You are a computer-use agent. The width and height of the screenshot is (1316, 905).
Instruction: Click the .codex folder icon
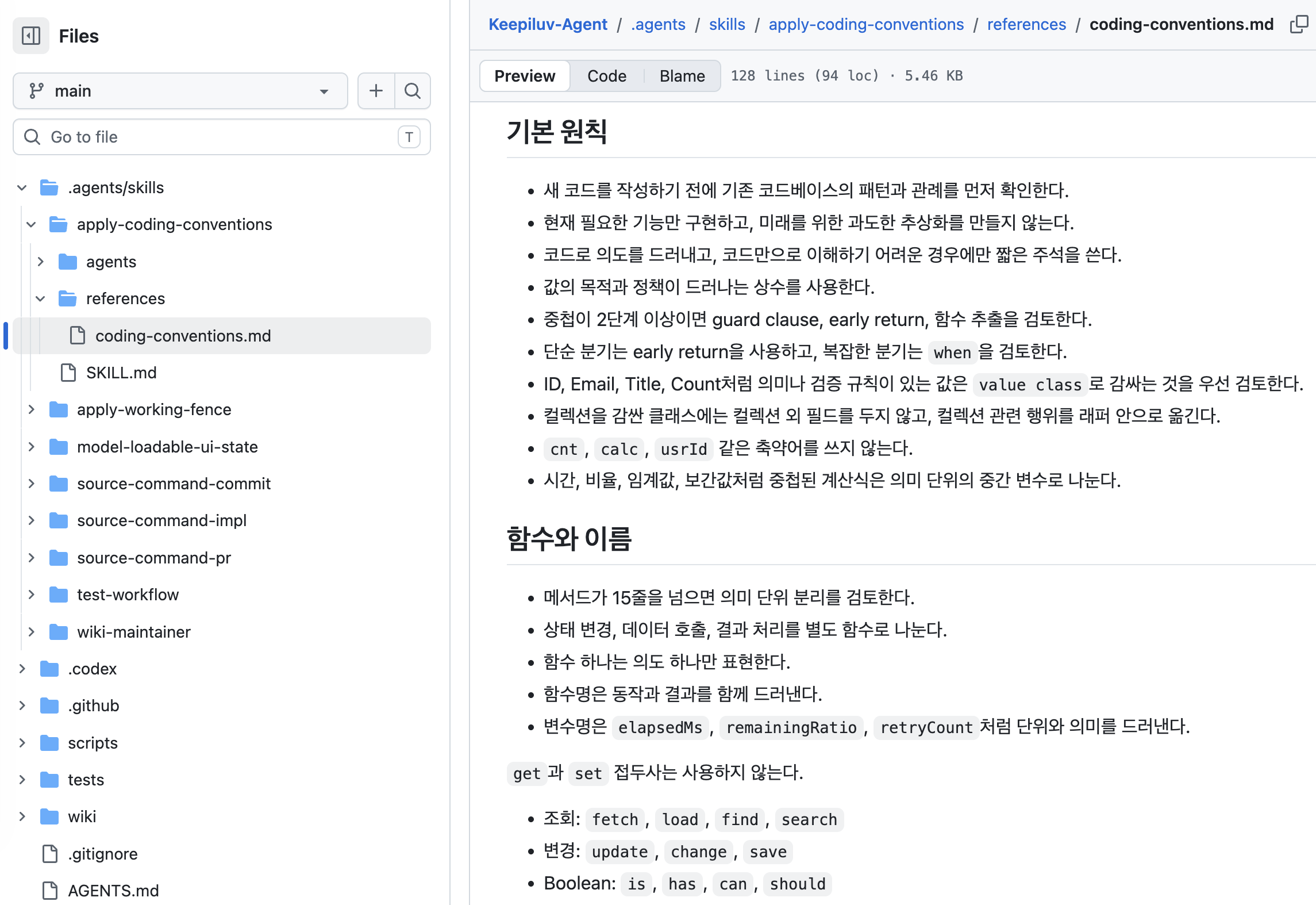click(x=49, y=669)
